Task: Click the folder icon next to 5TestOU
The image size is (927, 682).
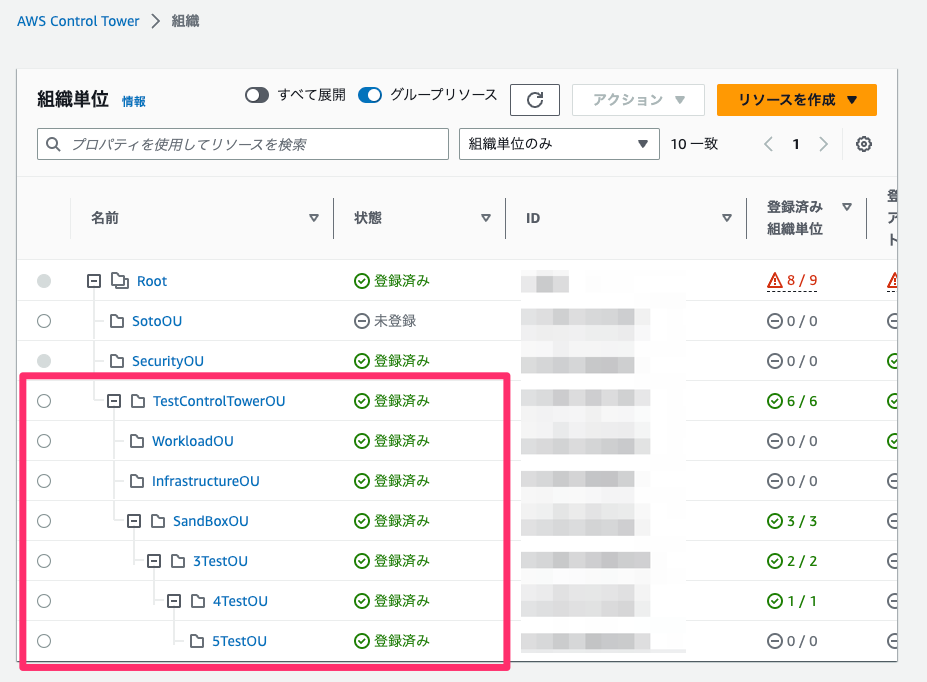Action: point(196,641)
